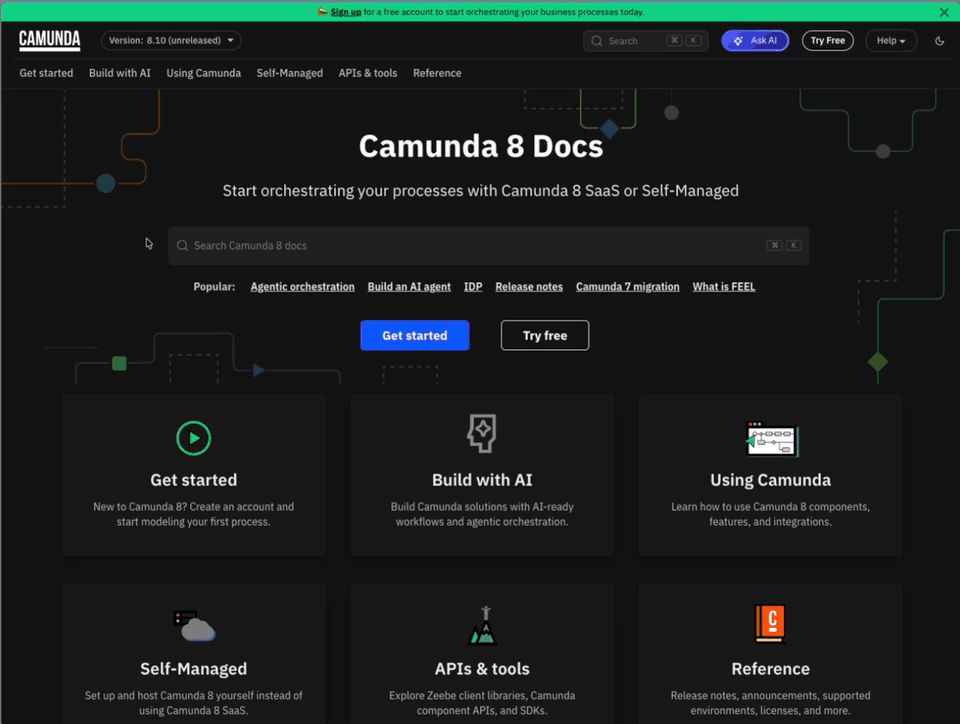The image size is (960, 724).
Task: Click the Try Free header button
Action: [828, 40]
